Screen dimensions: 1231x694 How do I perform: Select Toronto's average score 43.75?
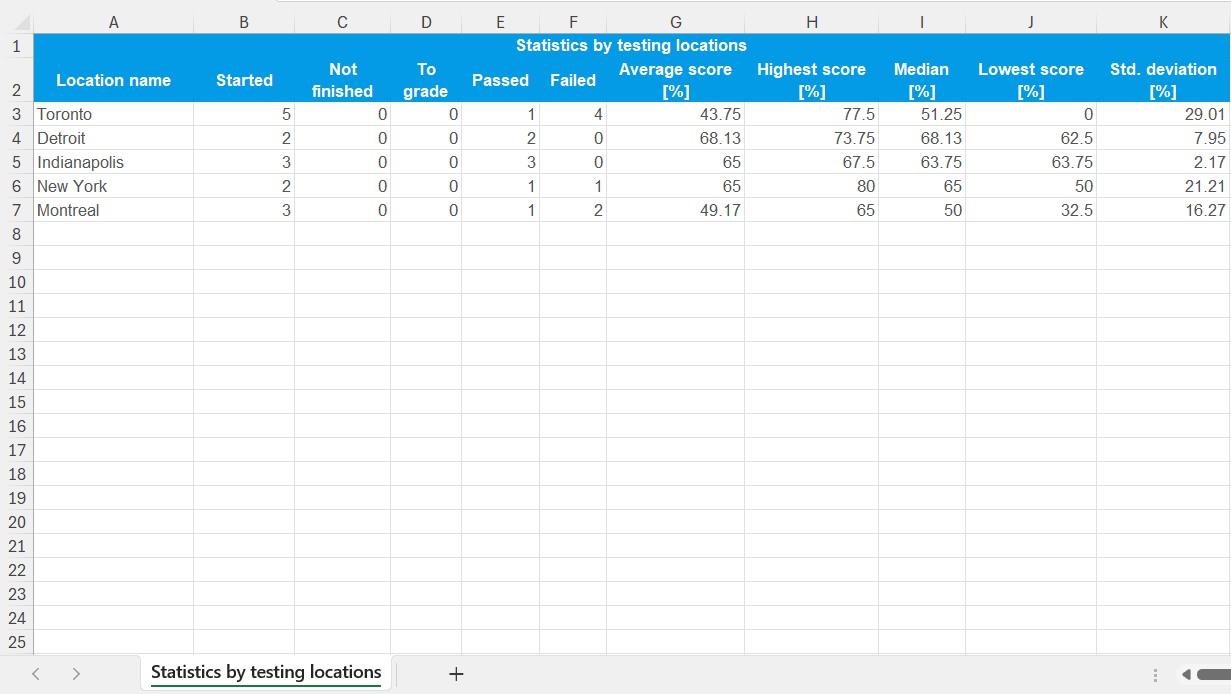675,114
